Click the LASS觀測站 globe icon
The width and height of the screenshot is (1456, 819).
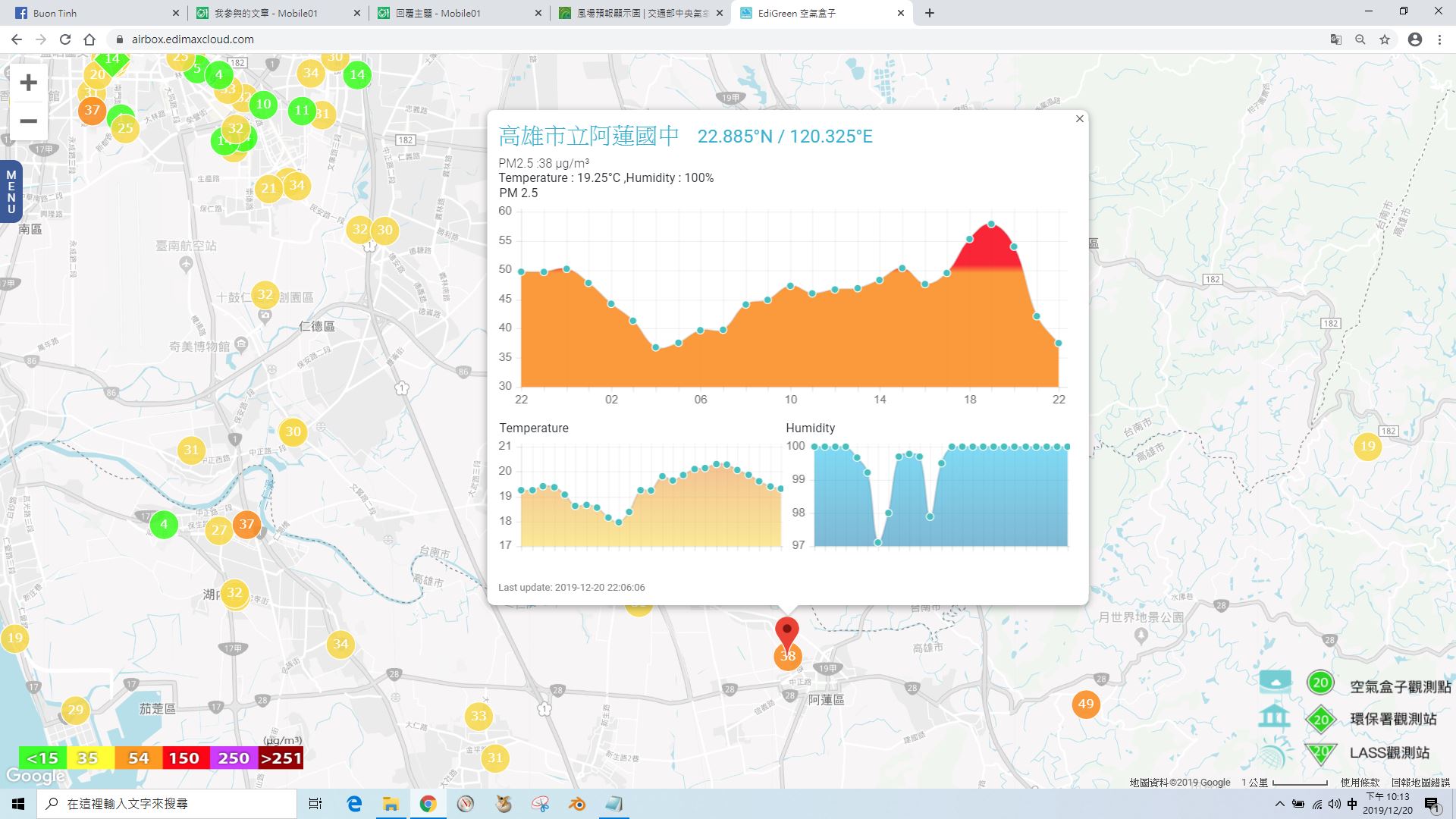click(x=1274, y=752)
